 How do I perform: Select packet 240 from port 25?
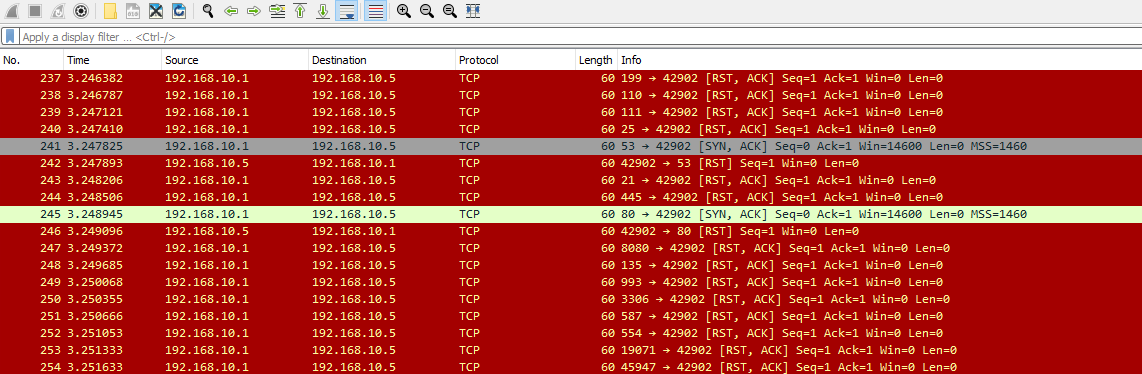[x=571, y=130]
